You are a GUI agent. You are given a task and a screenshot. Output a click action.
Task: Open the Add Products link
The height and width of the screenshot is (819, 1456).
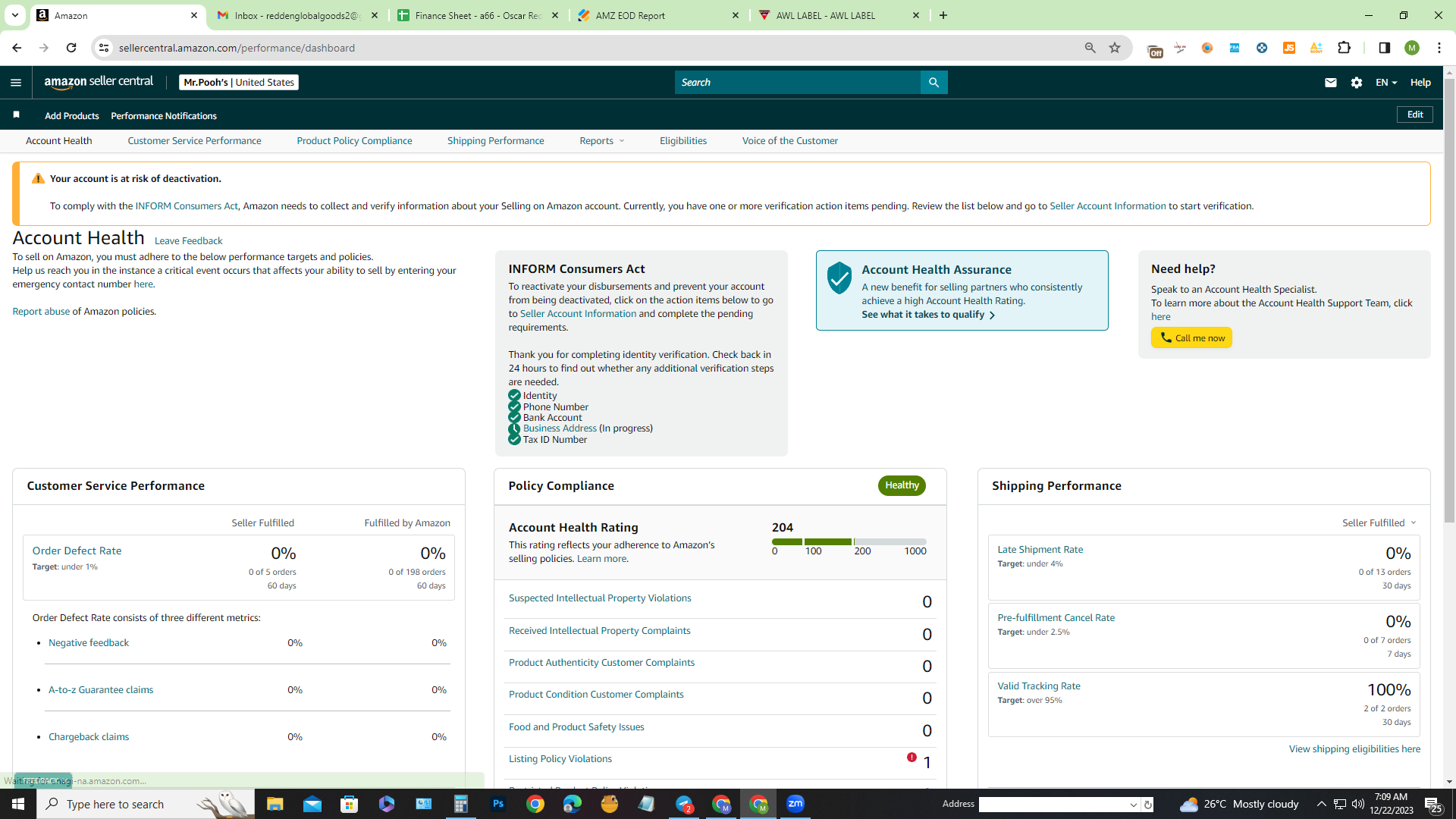tap(71, 116)
